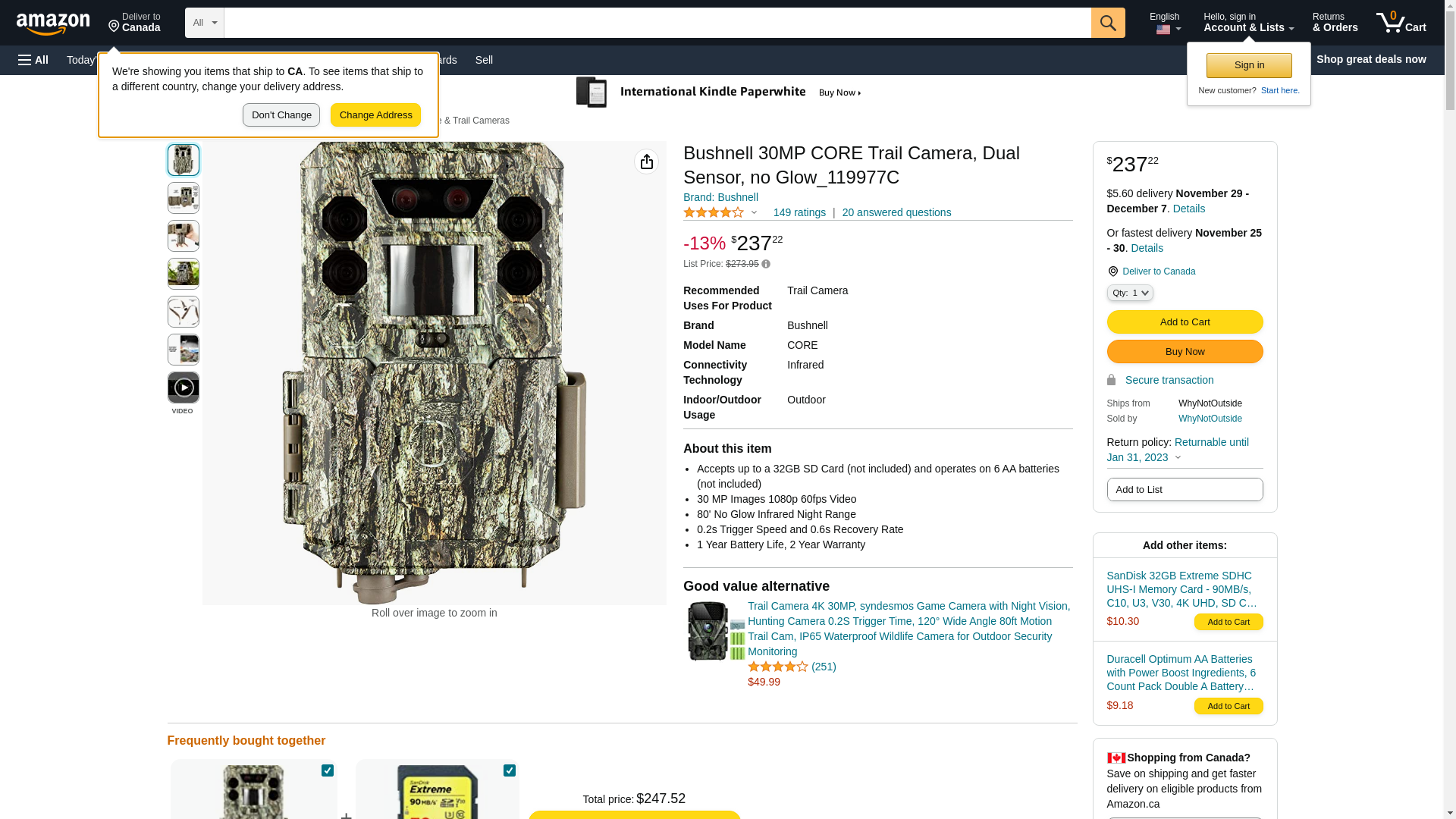Uncheck the trail camera bundle checkbox

[328, 770]
